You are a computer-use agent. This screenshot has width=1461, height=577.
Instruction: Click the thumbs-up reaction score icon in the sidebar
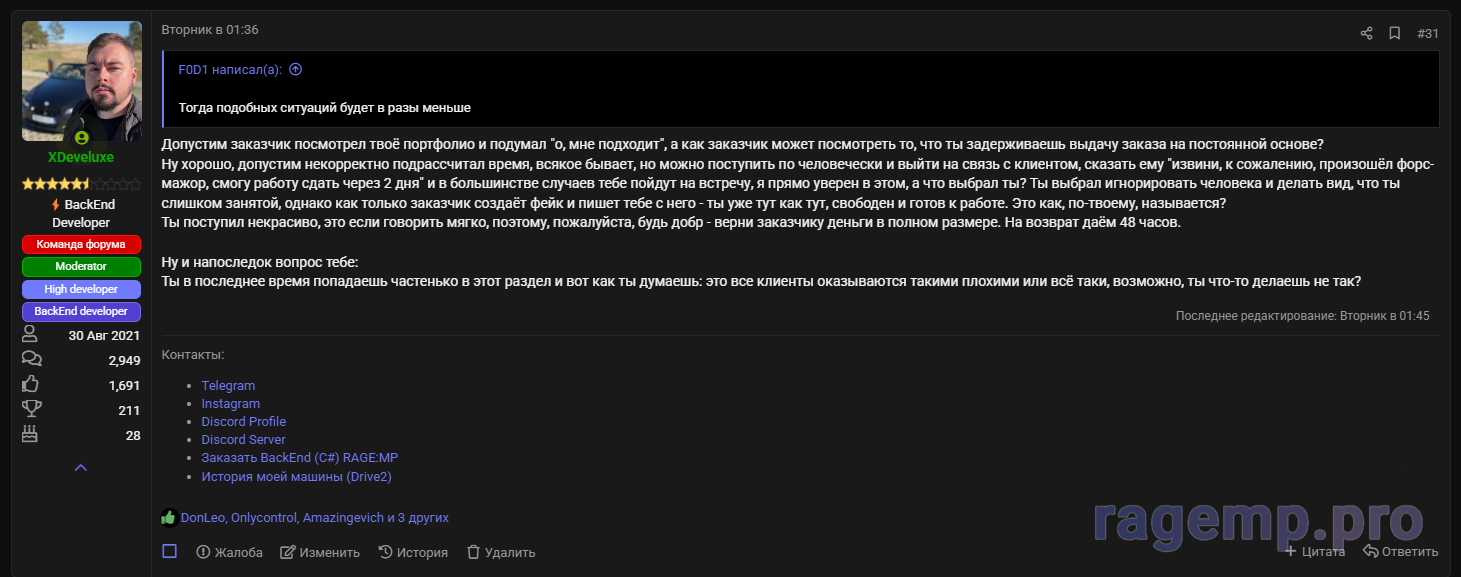click(31, 384)
